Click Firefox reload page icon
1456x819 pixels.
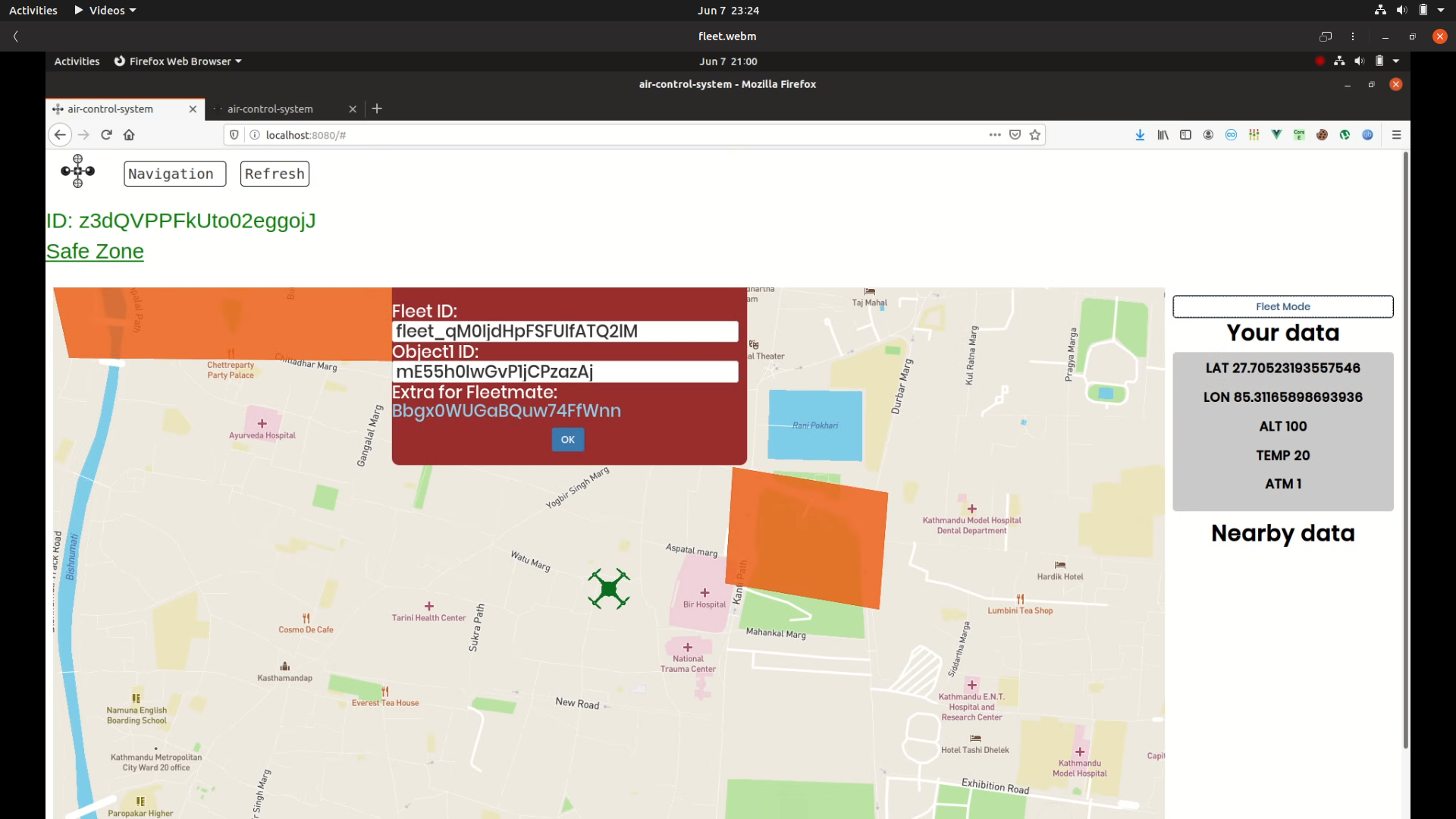click(x=106, y=135)
